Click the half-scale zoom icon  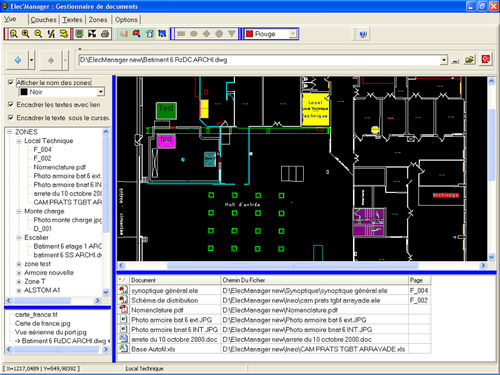coord(51,34)
